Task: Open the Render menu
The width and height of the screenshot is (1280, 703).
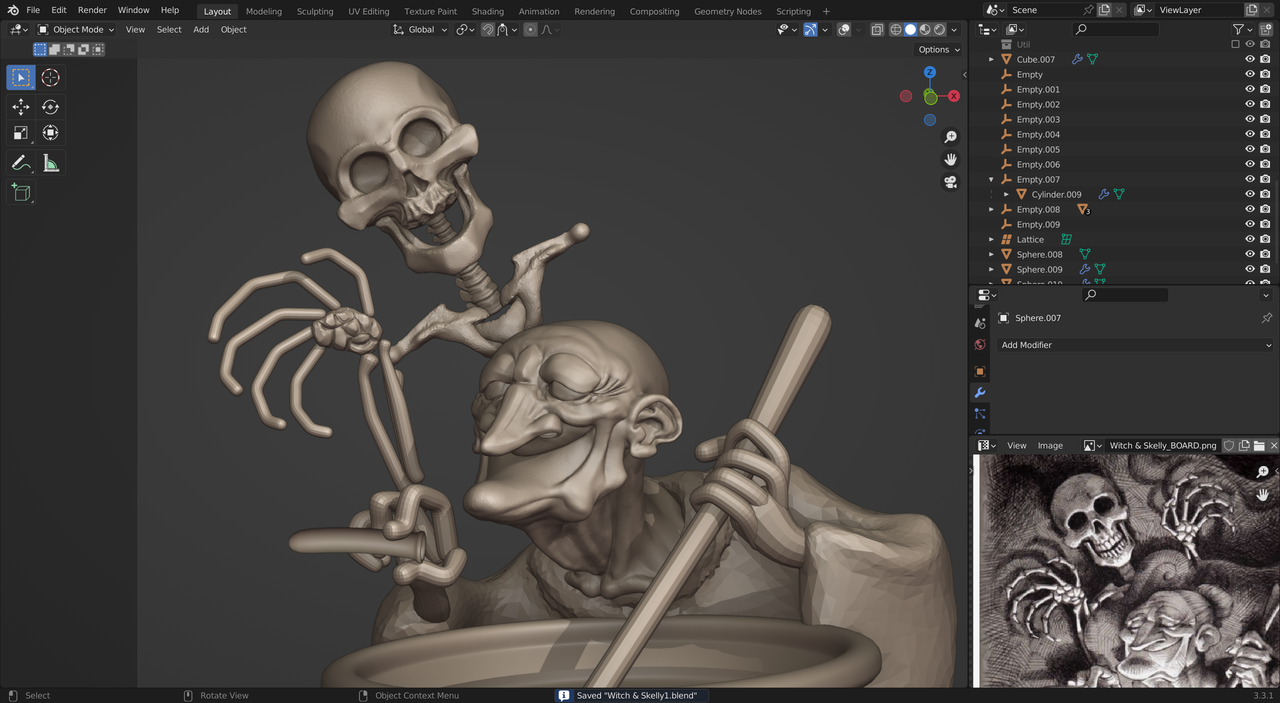Action: [92, 10]
